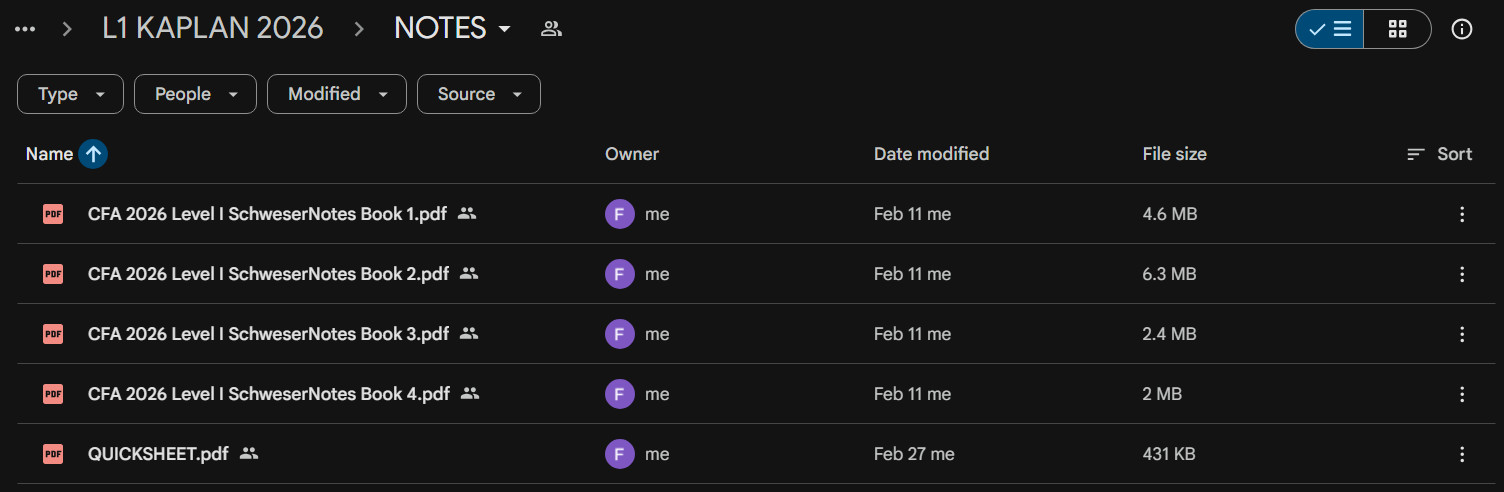Click owner avatar in Book 4 row
The image size is (1504, 492).
pos(620,394)
